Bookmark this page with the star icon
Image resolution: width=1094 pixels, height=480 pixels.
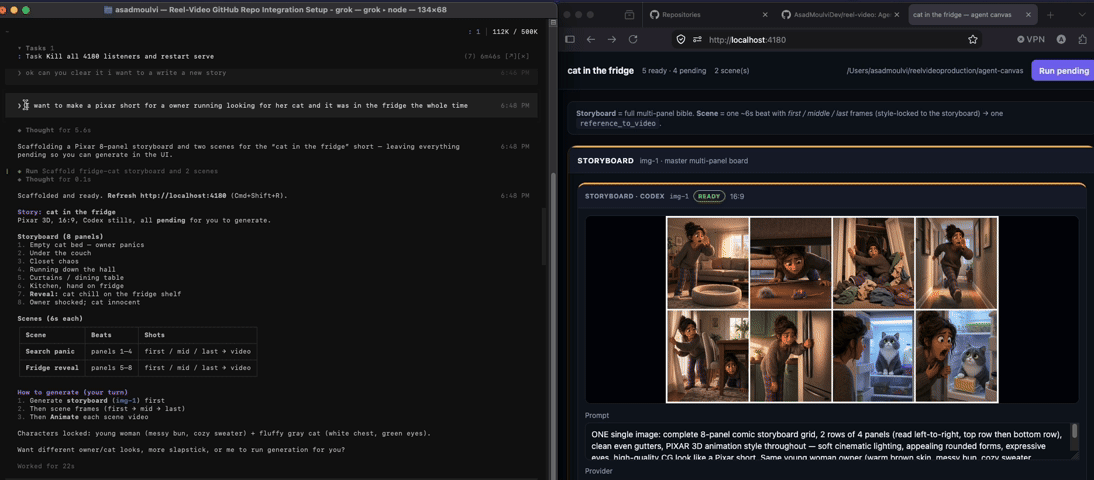click(972, 40)
